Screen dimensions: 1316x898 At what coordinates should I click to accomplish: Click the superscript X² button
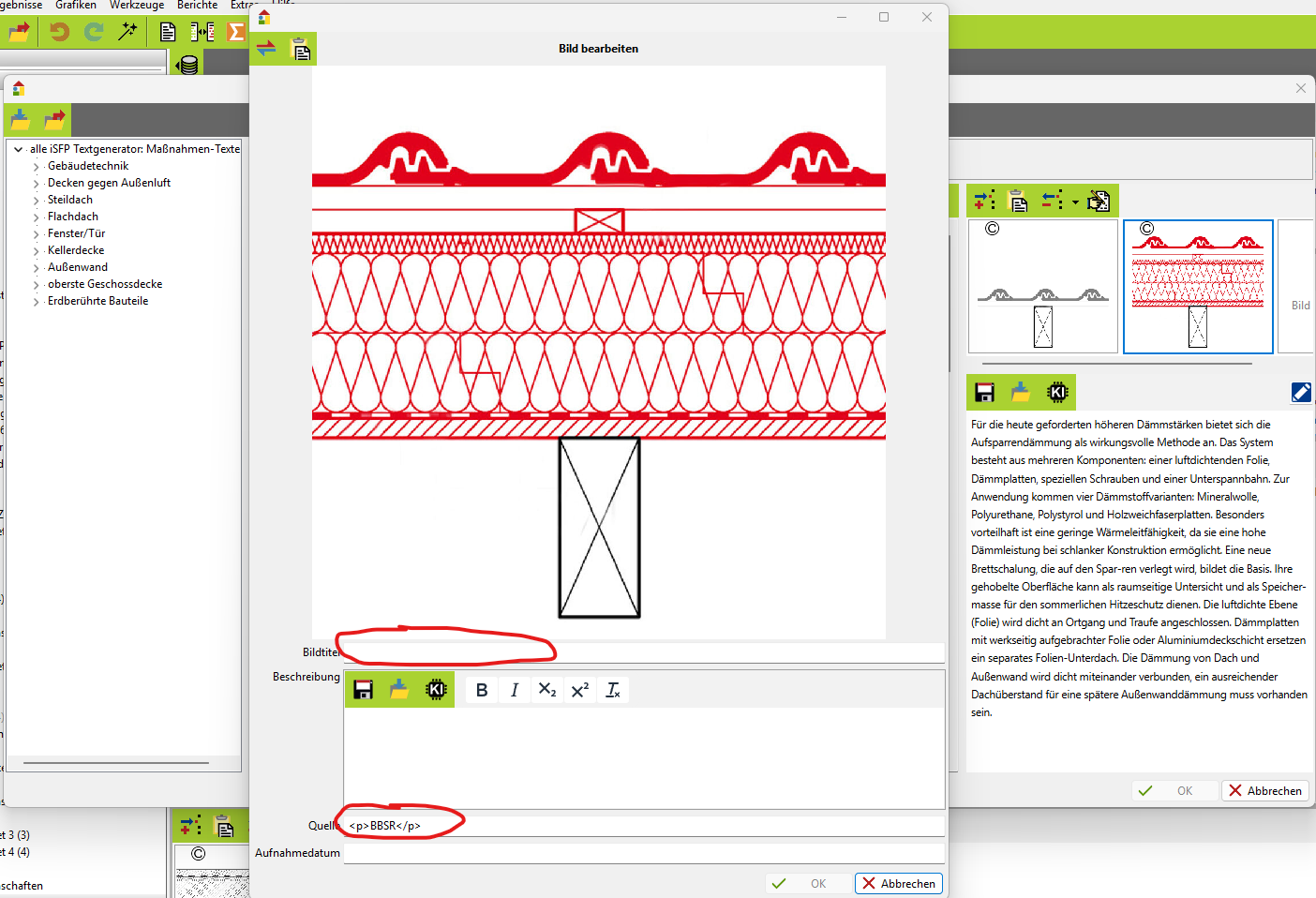tap(580, 690)
